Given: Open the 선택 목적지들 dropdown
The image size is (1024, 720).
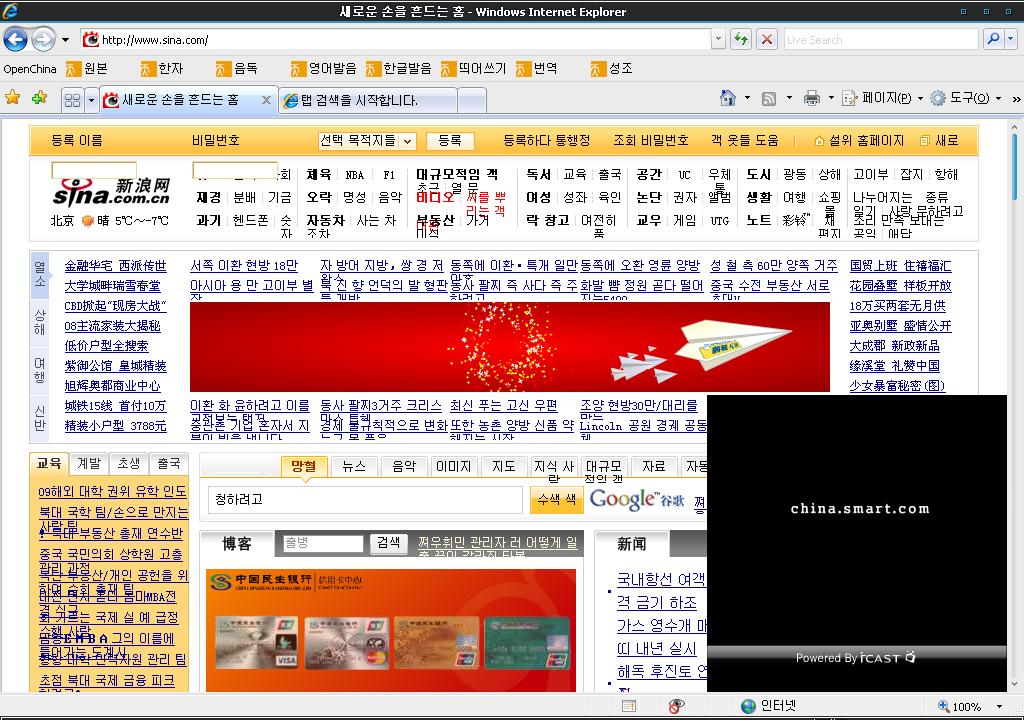Looking at the screenshot, I should (x=367, y=140).
